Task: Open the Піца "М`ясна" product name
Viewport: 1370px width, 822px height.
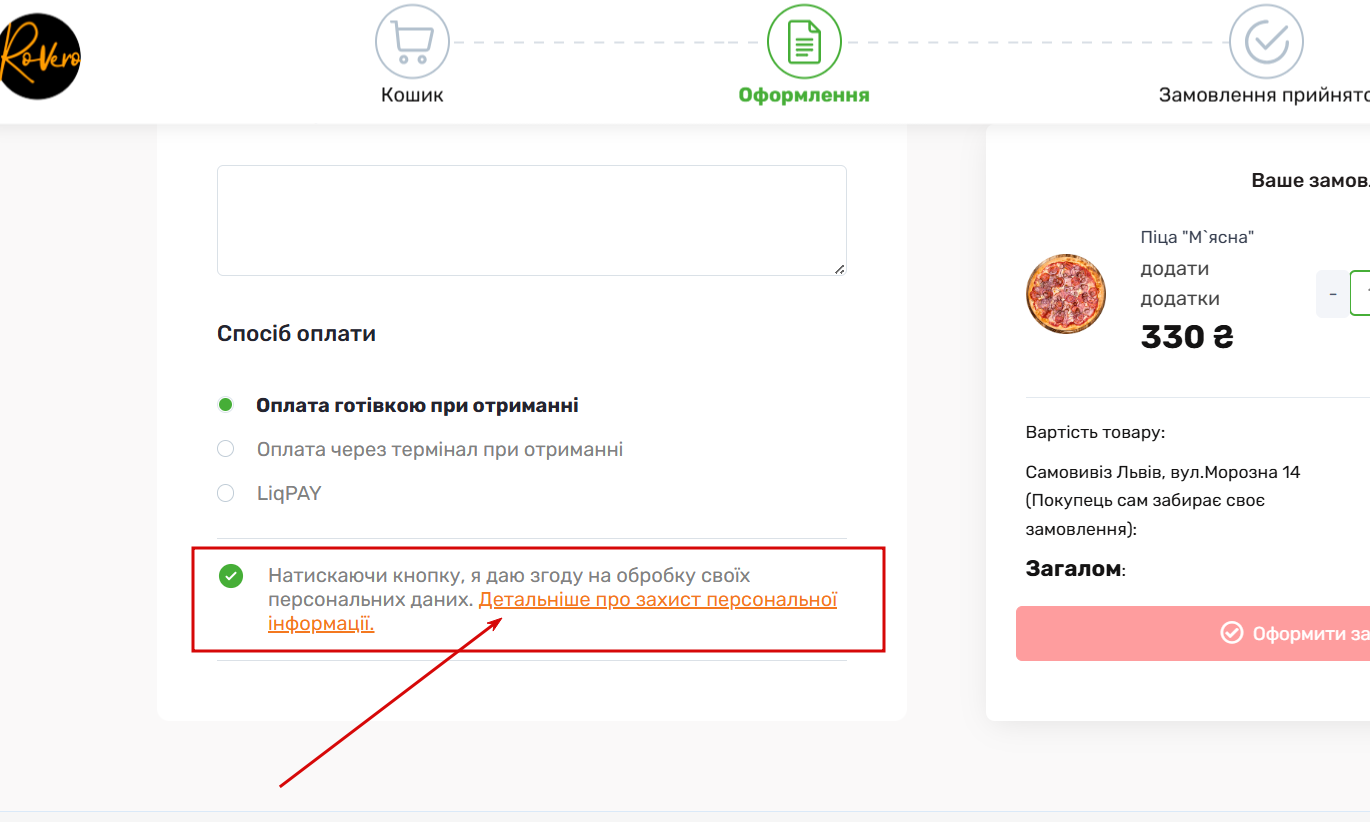Action: (x=1197, y=237)
